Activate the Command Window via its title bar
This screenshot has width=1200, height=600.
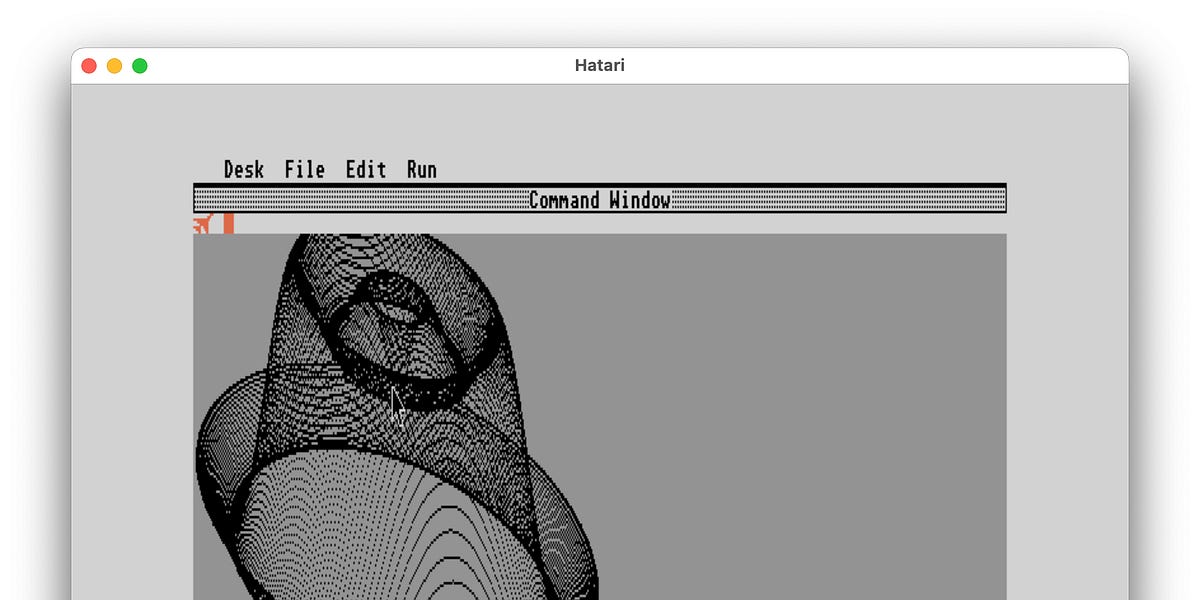[x=599, y=200]
